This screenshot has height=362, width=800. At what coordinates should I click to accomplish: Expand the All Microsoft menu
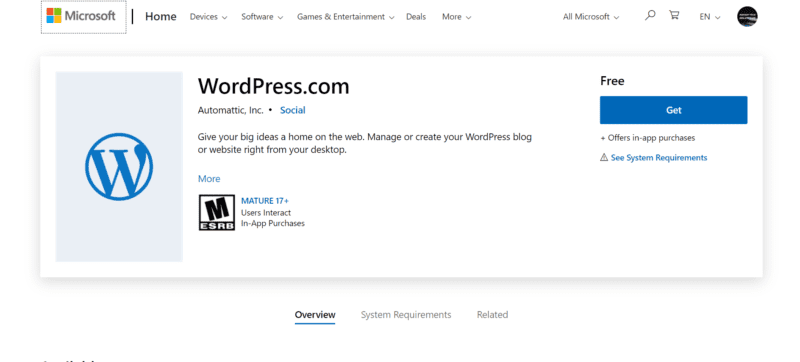coord(591,17)
